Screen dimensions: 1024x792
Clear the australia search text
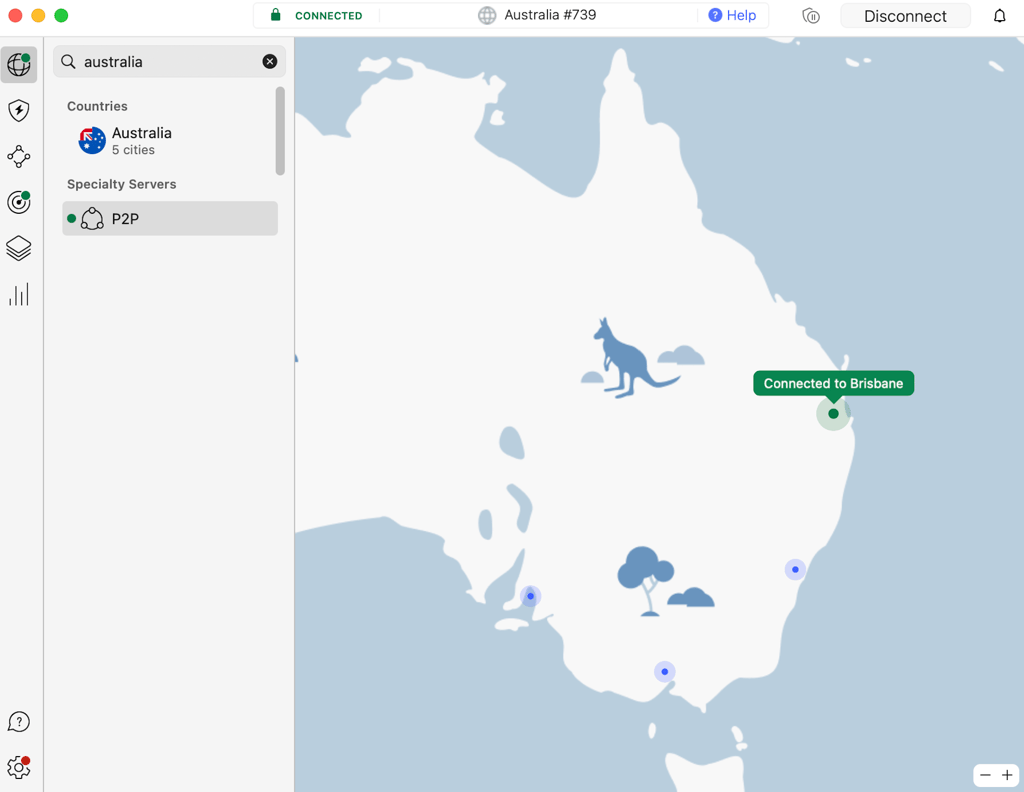tap(270, 61)
